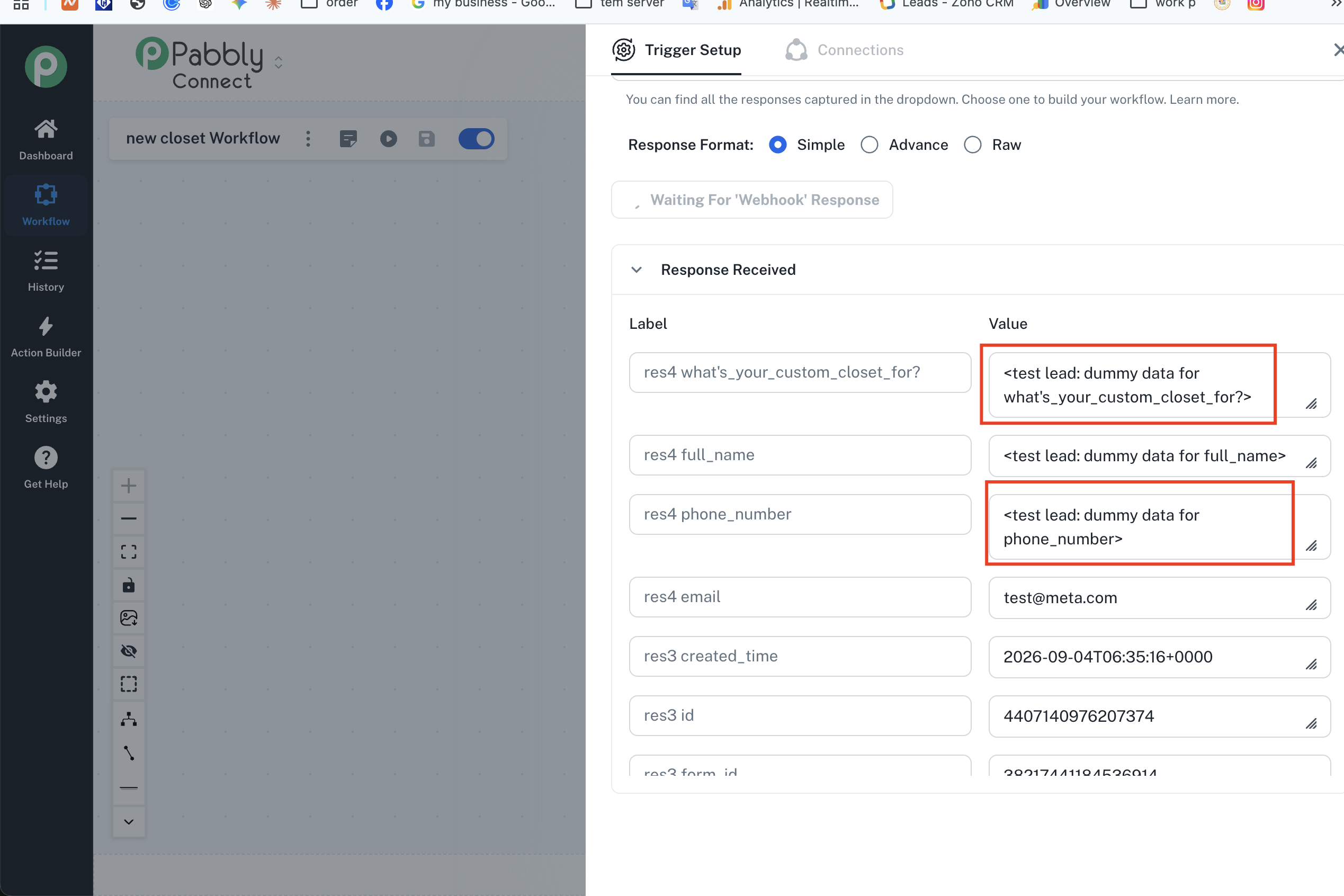
Task: Click the play icon in the workflow toolbar
Action: pos(389,139)
